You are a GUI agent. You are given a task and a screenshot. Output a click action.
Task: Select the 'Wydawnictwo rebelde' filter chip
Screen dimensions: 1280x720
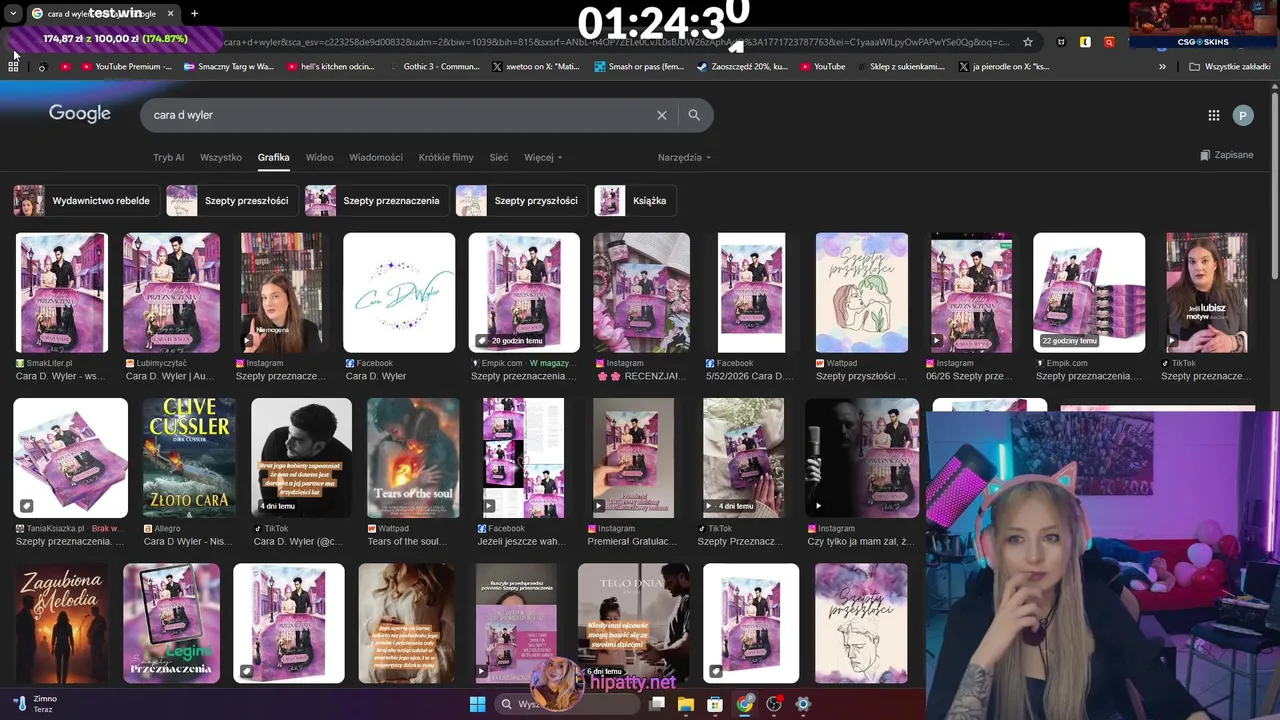tap(84, 201)
